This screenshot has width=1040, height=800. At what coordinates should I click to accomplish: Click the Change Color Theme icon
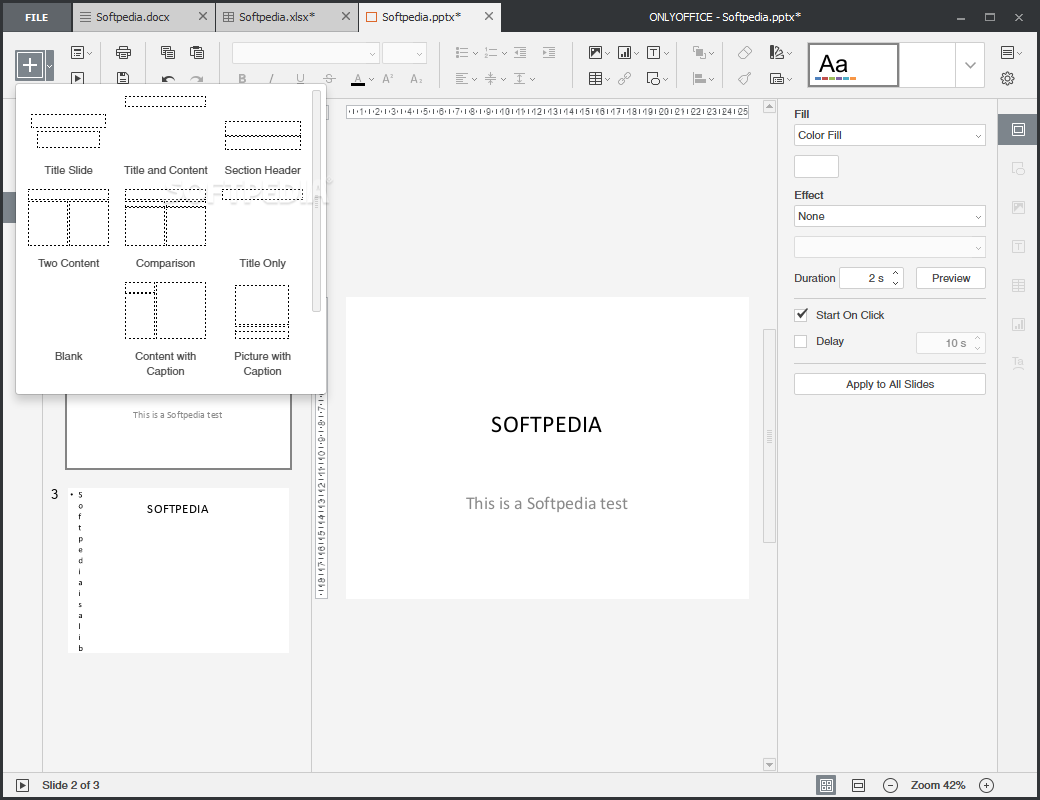point(777,52)
